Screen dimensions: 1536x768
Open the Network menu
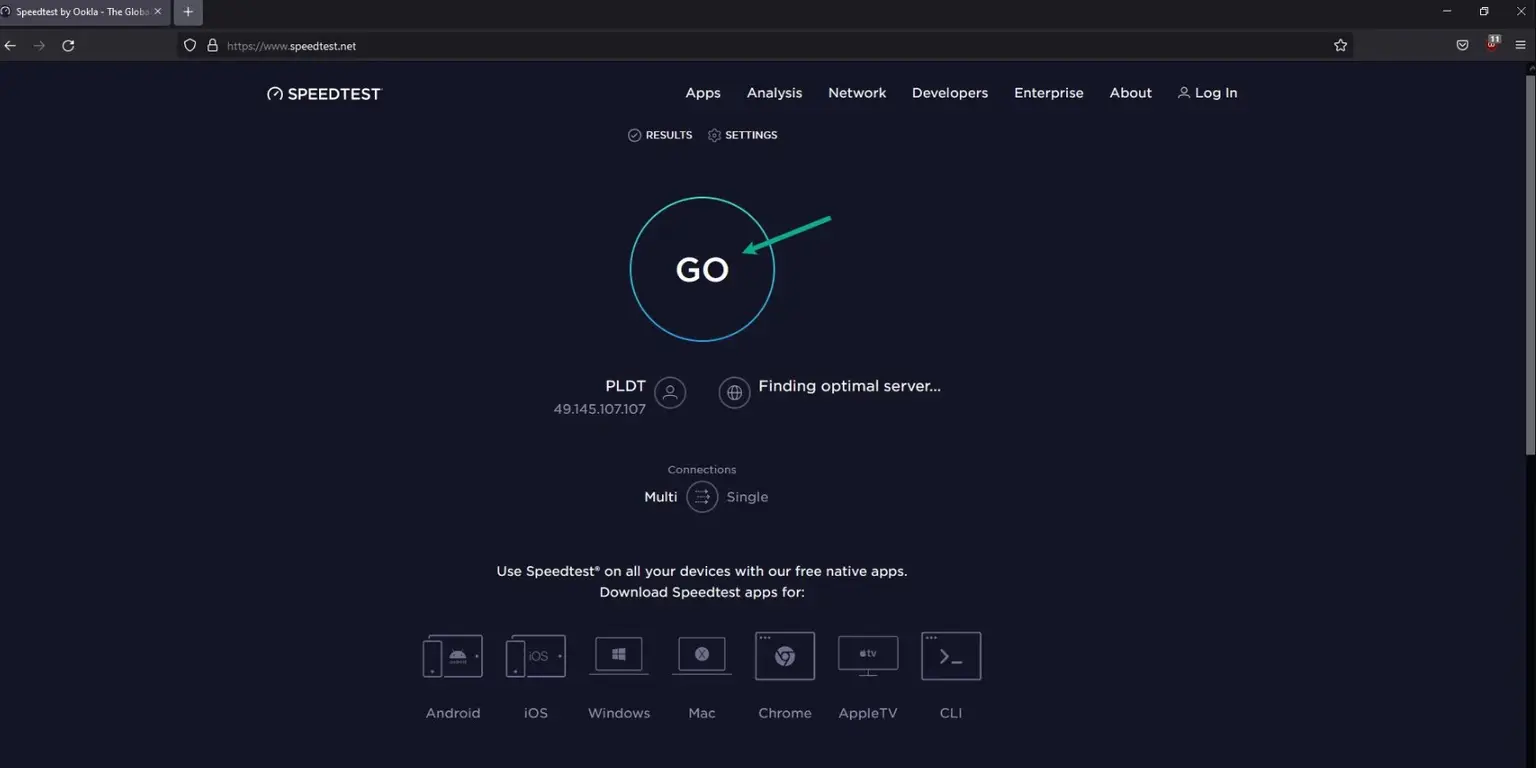pyautogui.click(x=857, y=93)
